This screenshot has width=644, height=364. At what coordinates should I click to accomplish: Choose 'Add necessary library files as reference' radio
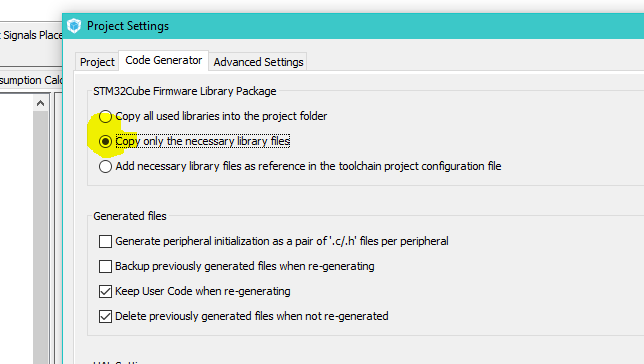coord(105,166)
